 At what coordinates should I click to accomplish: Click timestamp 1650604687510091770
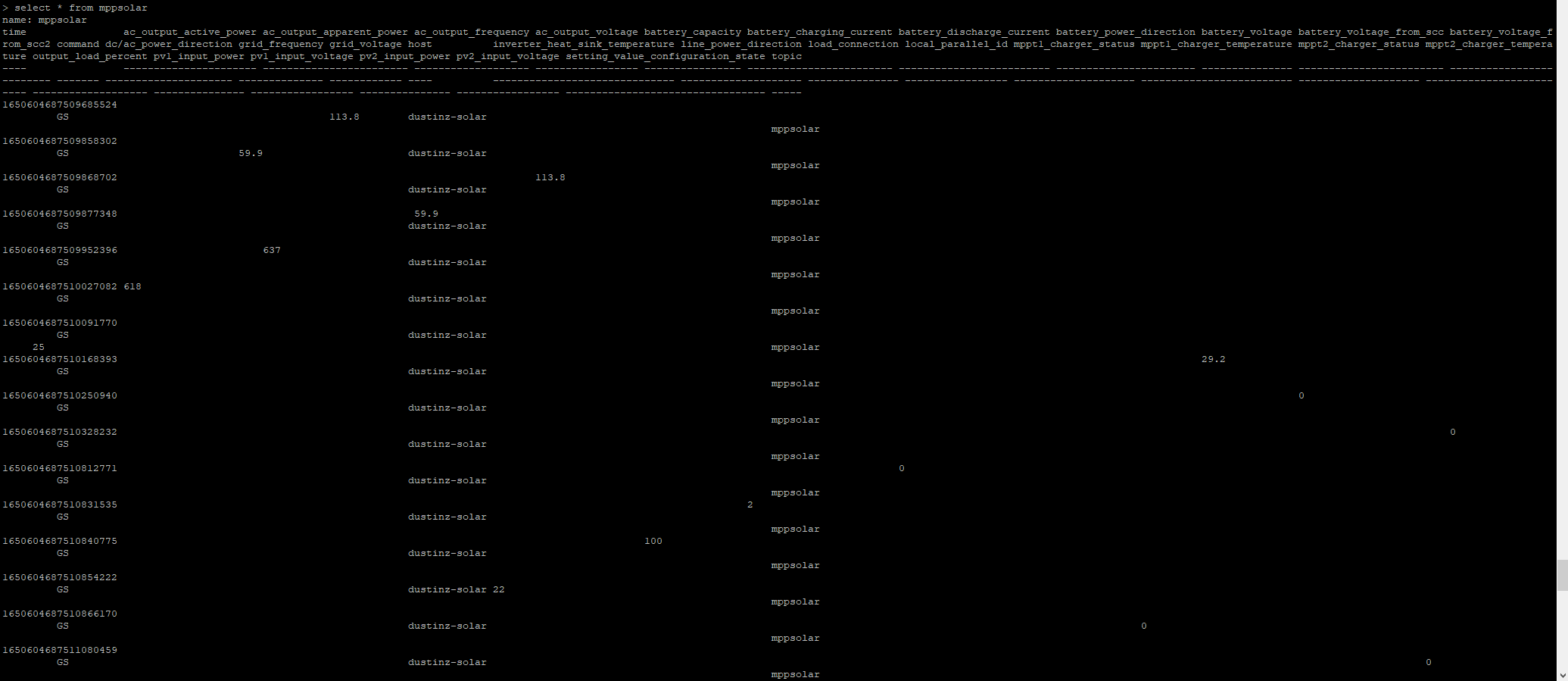(x=60, y=323)
